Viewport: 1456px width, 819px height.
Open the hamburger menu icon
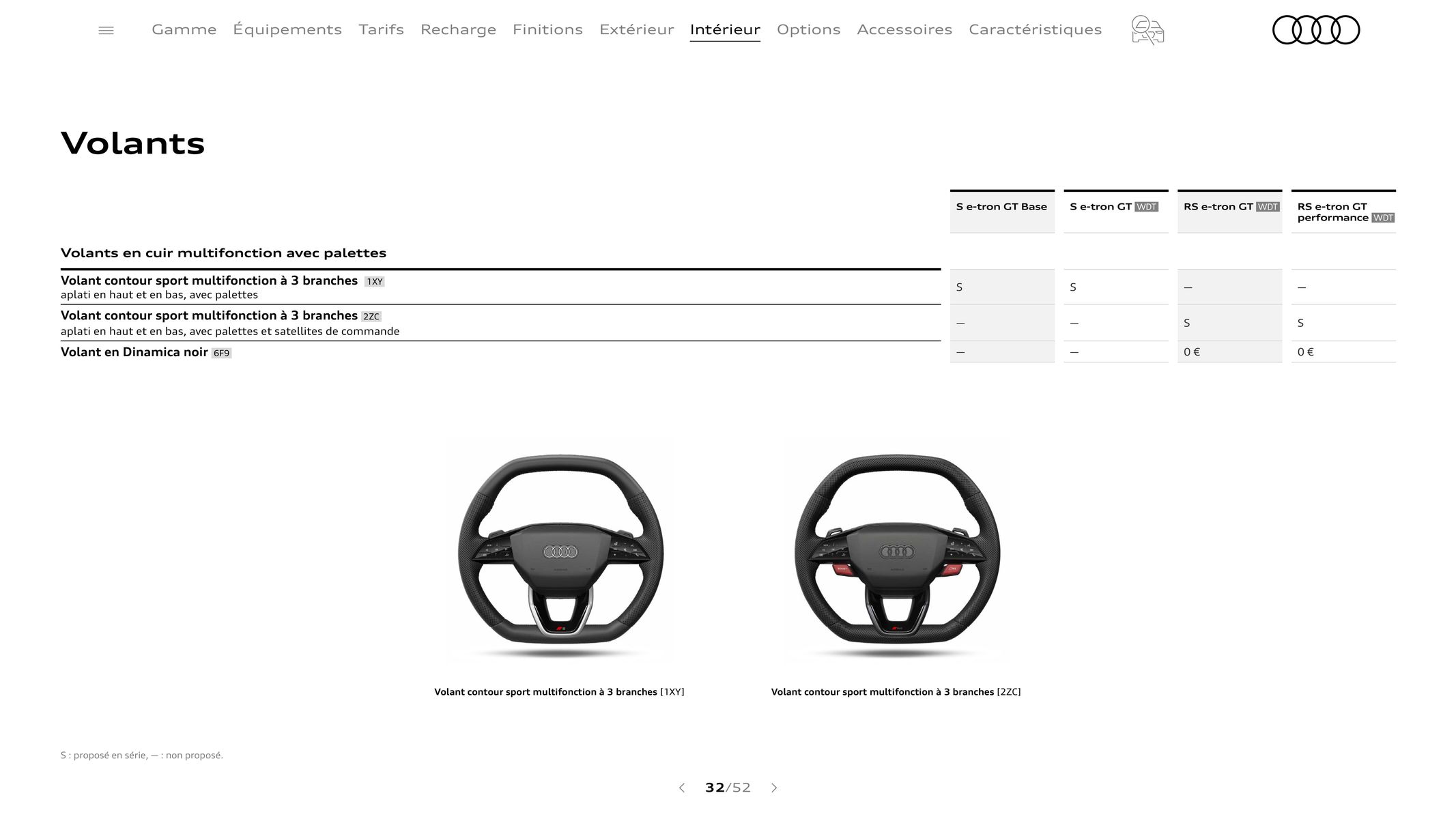pyautogui.click(x=106, y=30)
